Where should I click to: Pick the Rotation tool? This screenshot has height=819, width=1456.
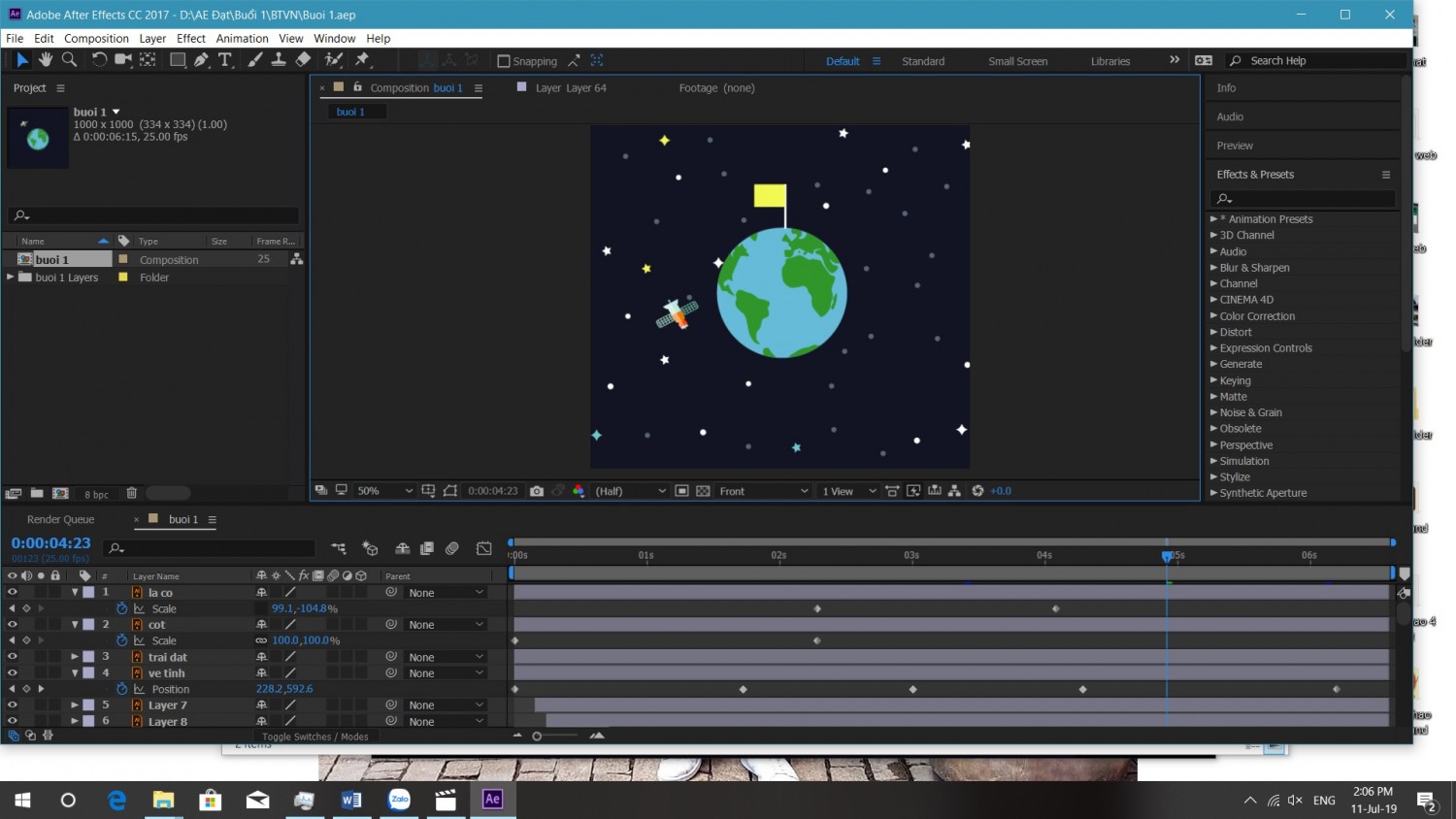click(x=99, y=60)
